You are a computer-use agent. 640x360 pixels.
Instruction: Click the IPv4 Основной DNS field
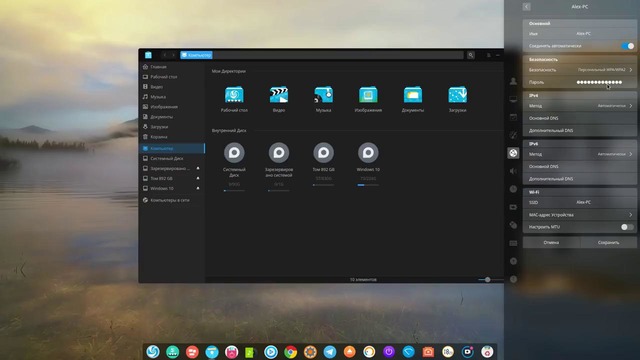pos(580,118)
